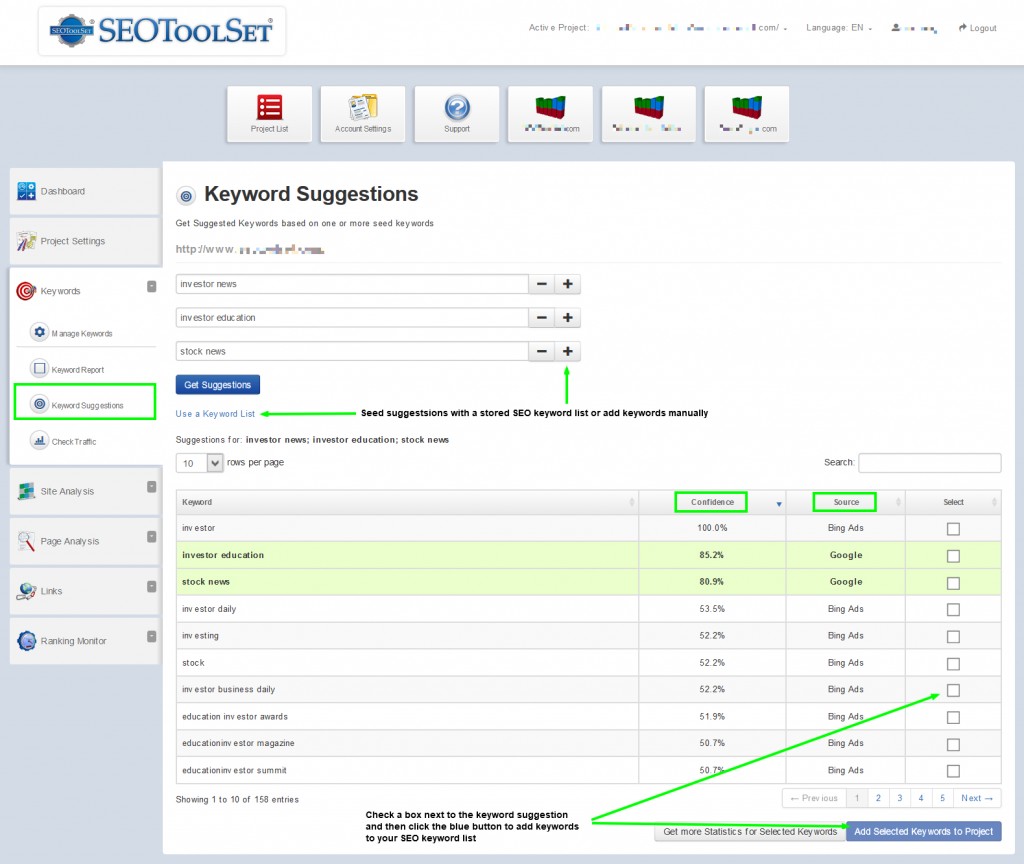
Task: Sort table by Confidence column
Action: pyautogui.click(x=712, y=502)
